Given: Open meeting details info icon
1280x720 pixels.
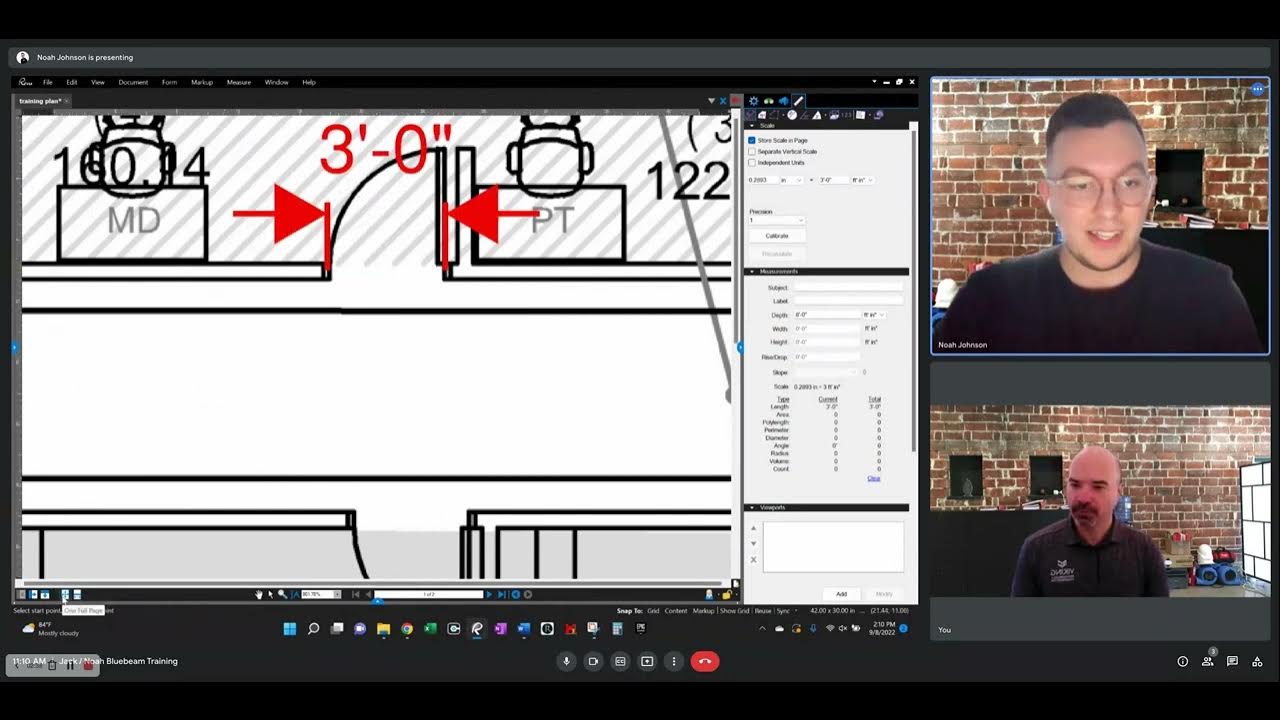Looking at the screenshot, I should 1183,661.
